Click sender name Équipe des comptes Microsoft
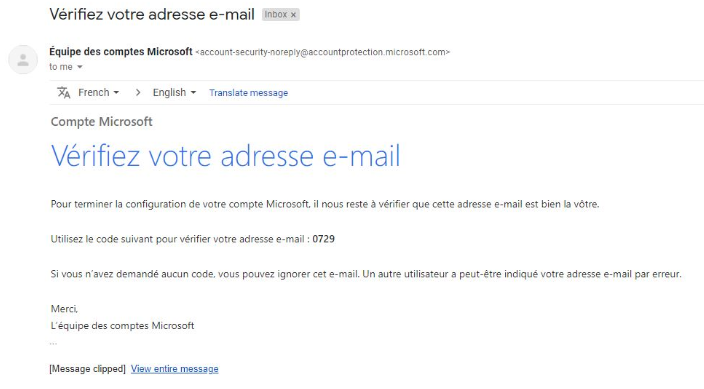 [x=121, y=52]
